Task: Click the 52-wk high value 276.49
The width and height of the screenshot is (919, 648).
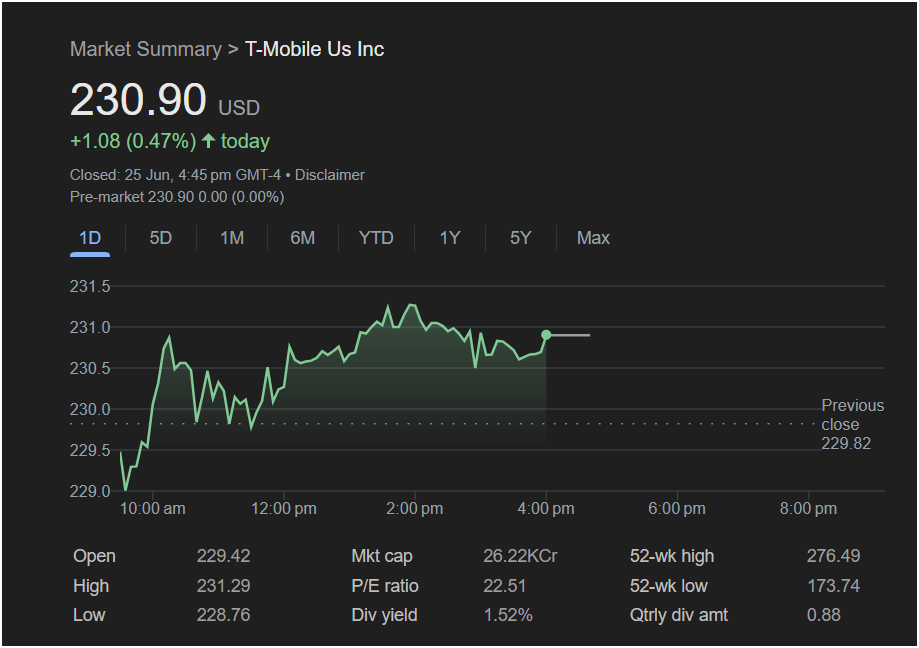Action: 833,556
